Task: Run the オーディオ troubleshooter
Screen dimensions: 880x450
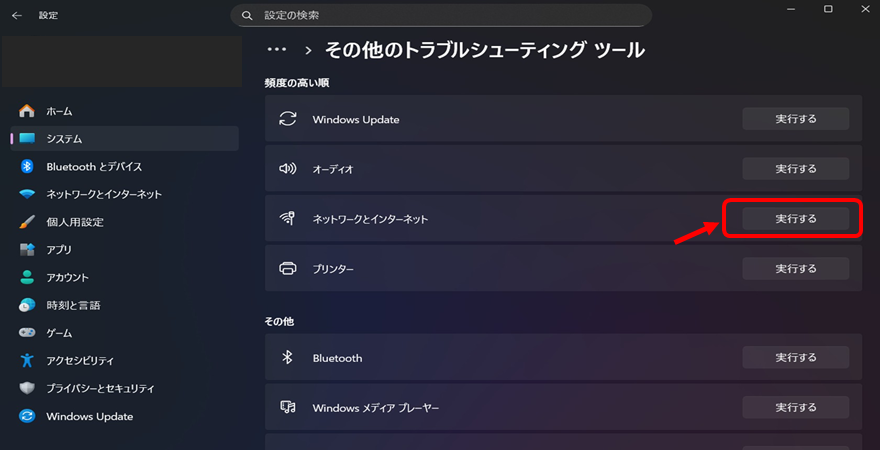Action: pos(795,169)
